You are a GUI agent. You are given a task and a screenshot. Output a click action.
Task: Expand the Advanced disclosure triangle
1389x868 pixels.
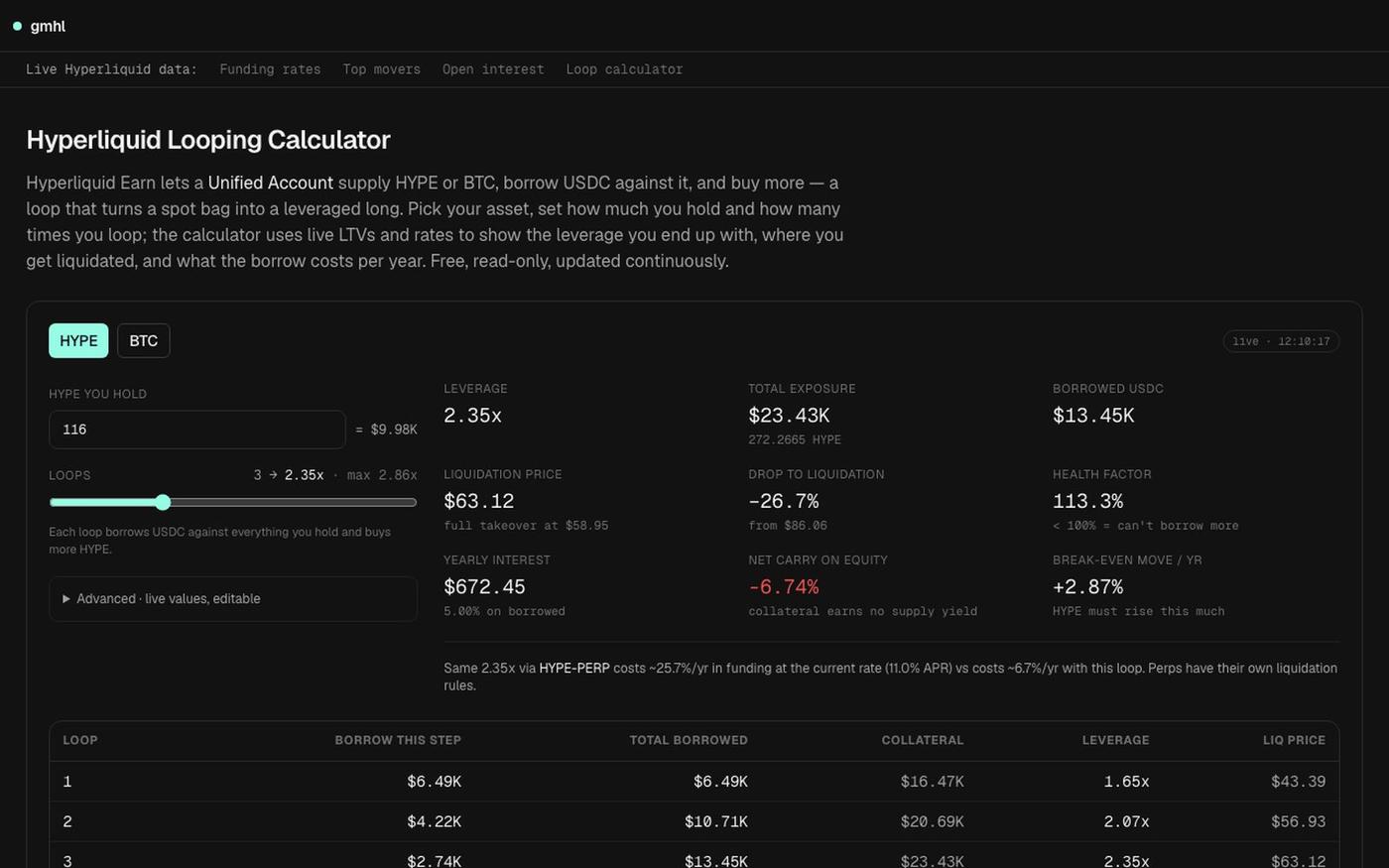pos(66,599)
